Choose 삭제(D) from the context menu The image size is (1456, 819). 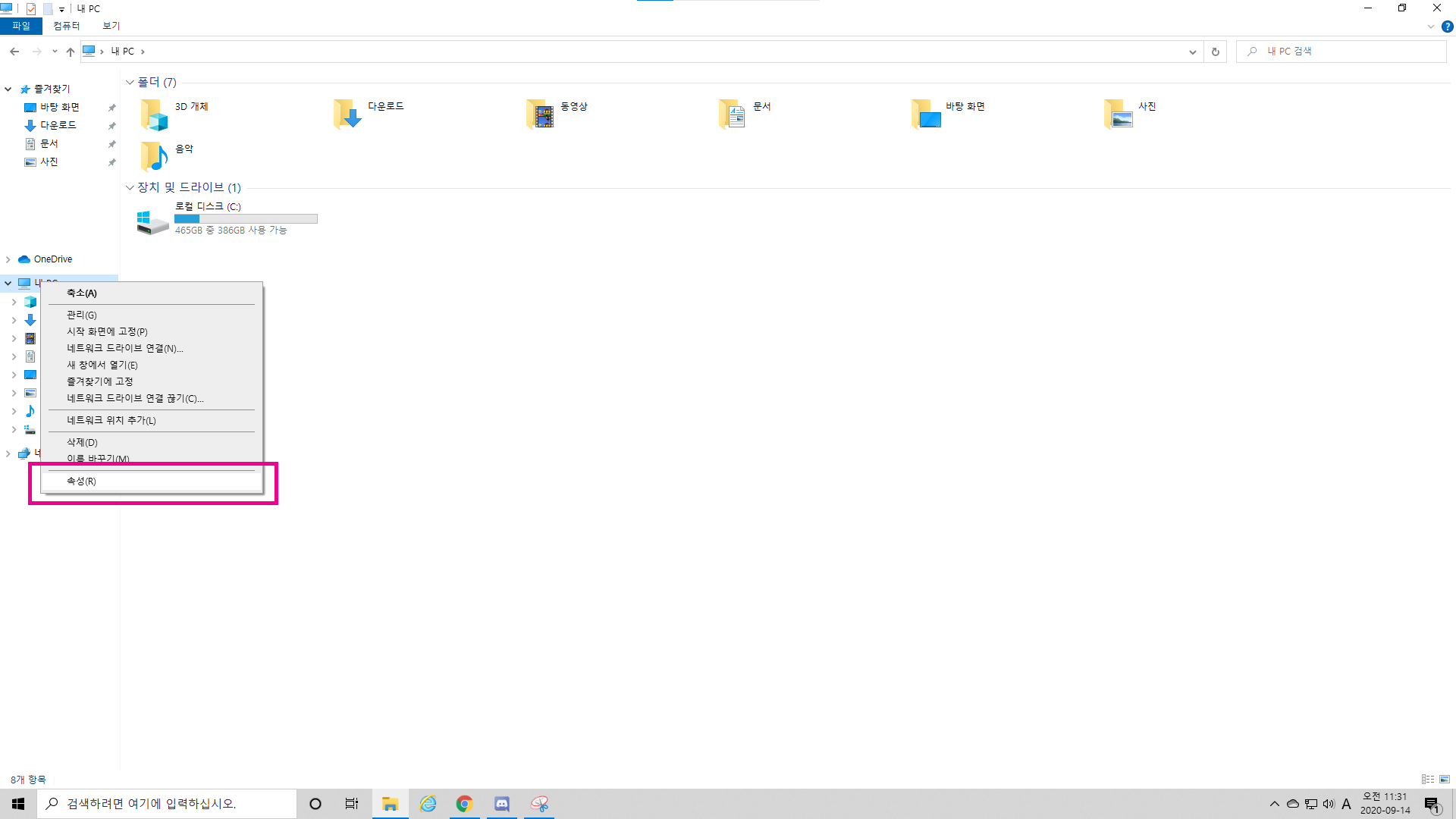coord(152,442)
